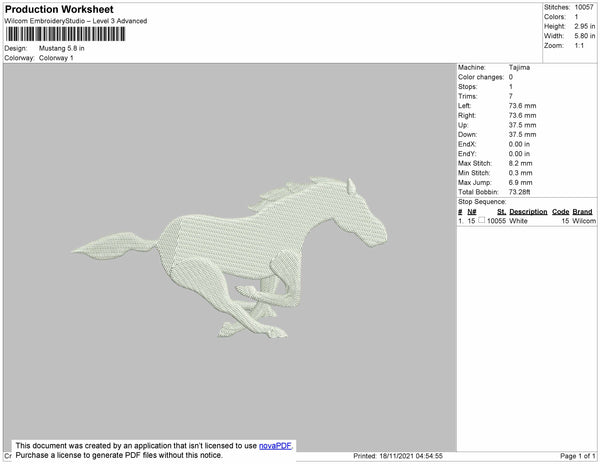600x464 pixels.
Task: Open the novaPDF link
Action: pos(275,446)
